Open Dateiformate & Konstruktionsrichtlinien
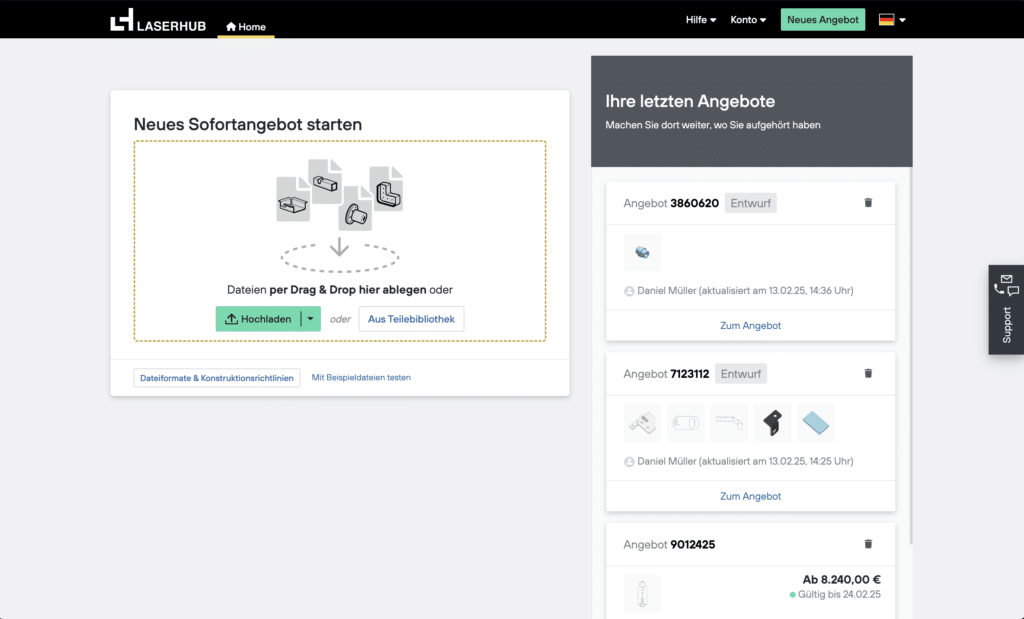This screenshot has width=1024, height=619. (217, 378)
